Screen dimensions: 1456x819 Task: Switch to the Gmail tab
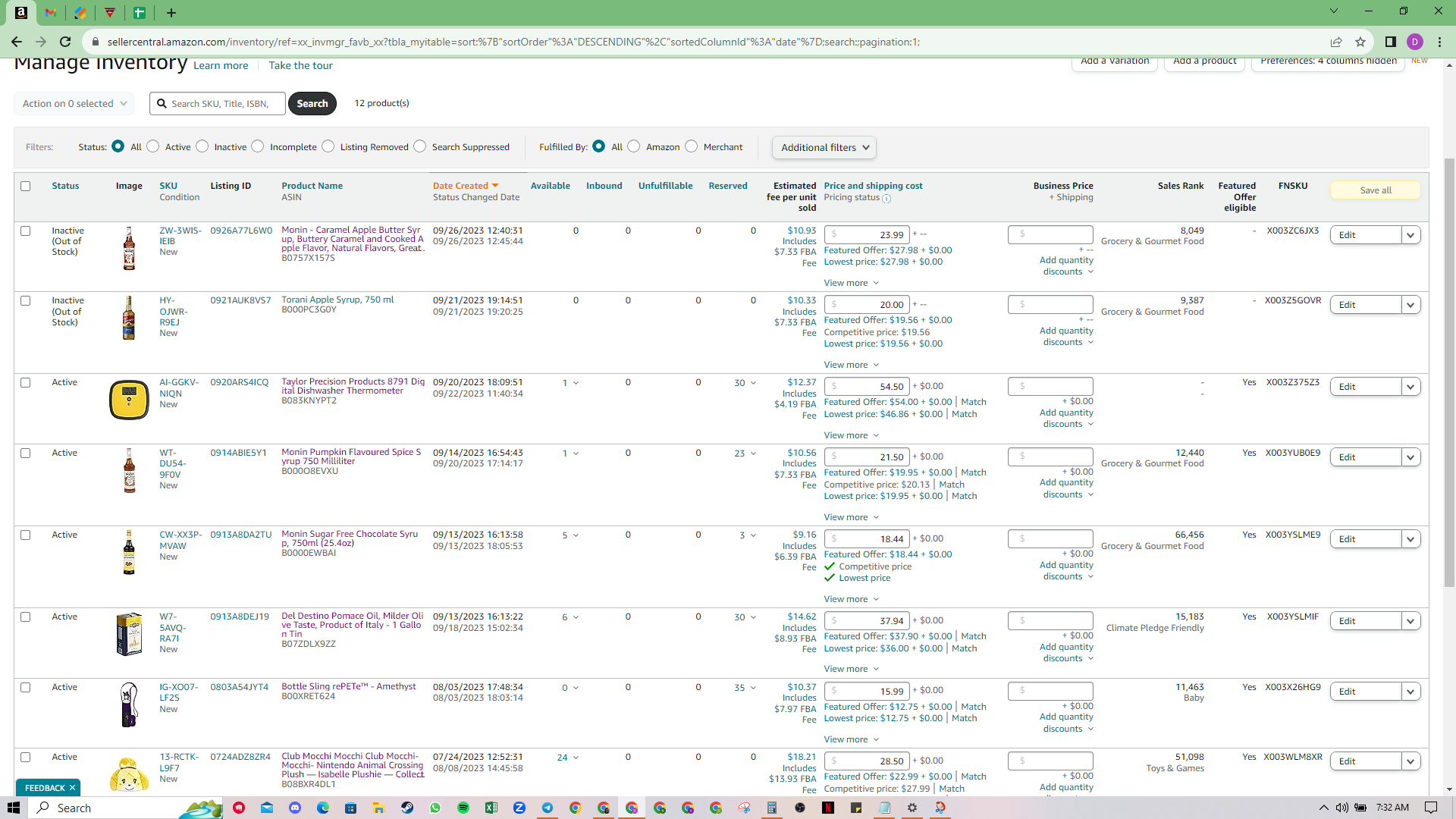pyautogui.click(x=51, y=12)
